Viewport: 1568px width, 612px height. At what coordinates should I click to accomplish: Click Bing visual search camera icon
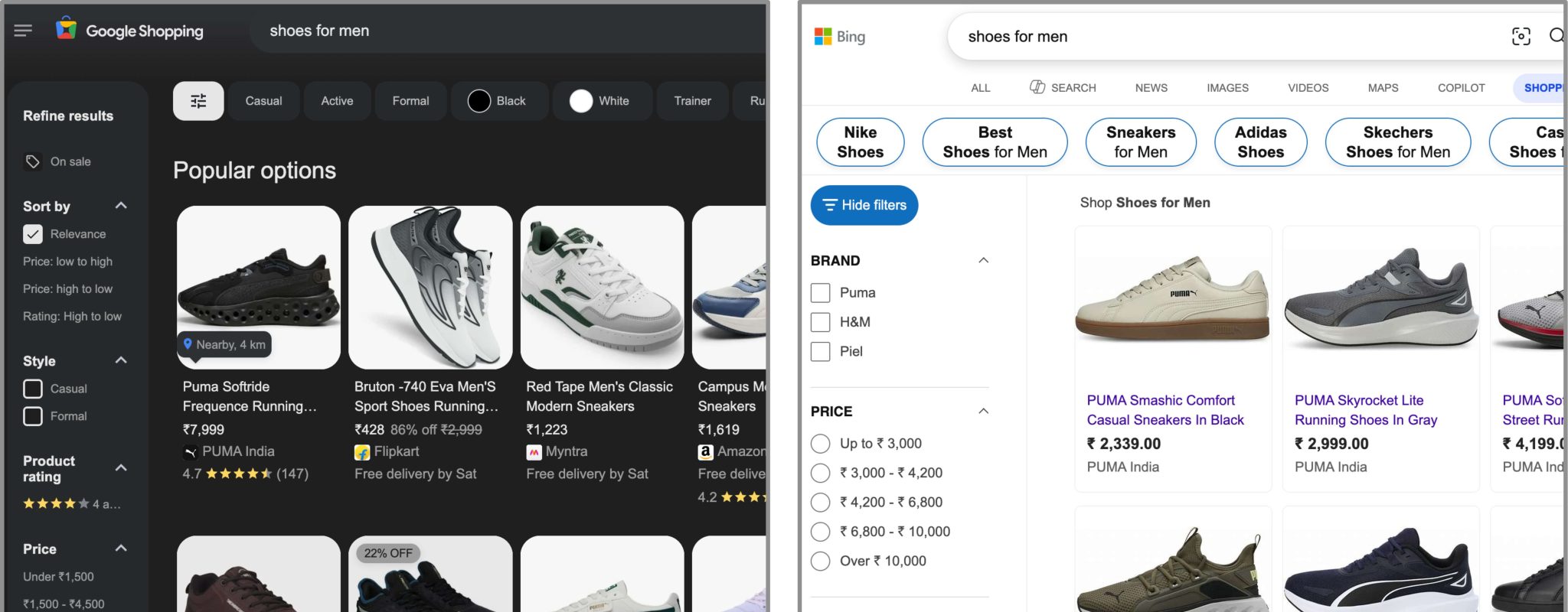click(1521, 36)
